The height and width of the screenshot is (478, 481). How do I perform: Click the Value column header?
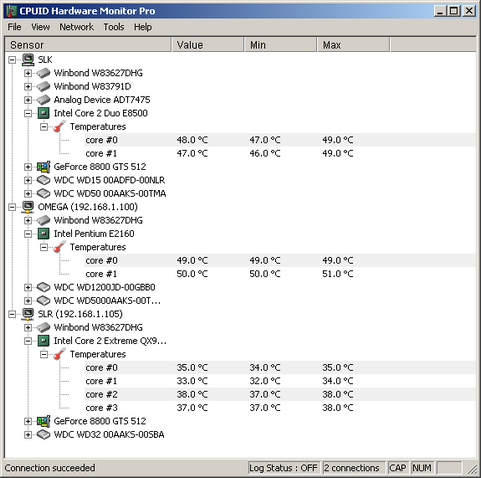click(x=208, y=45)
